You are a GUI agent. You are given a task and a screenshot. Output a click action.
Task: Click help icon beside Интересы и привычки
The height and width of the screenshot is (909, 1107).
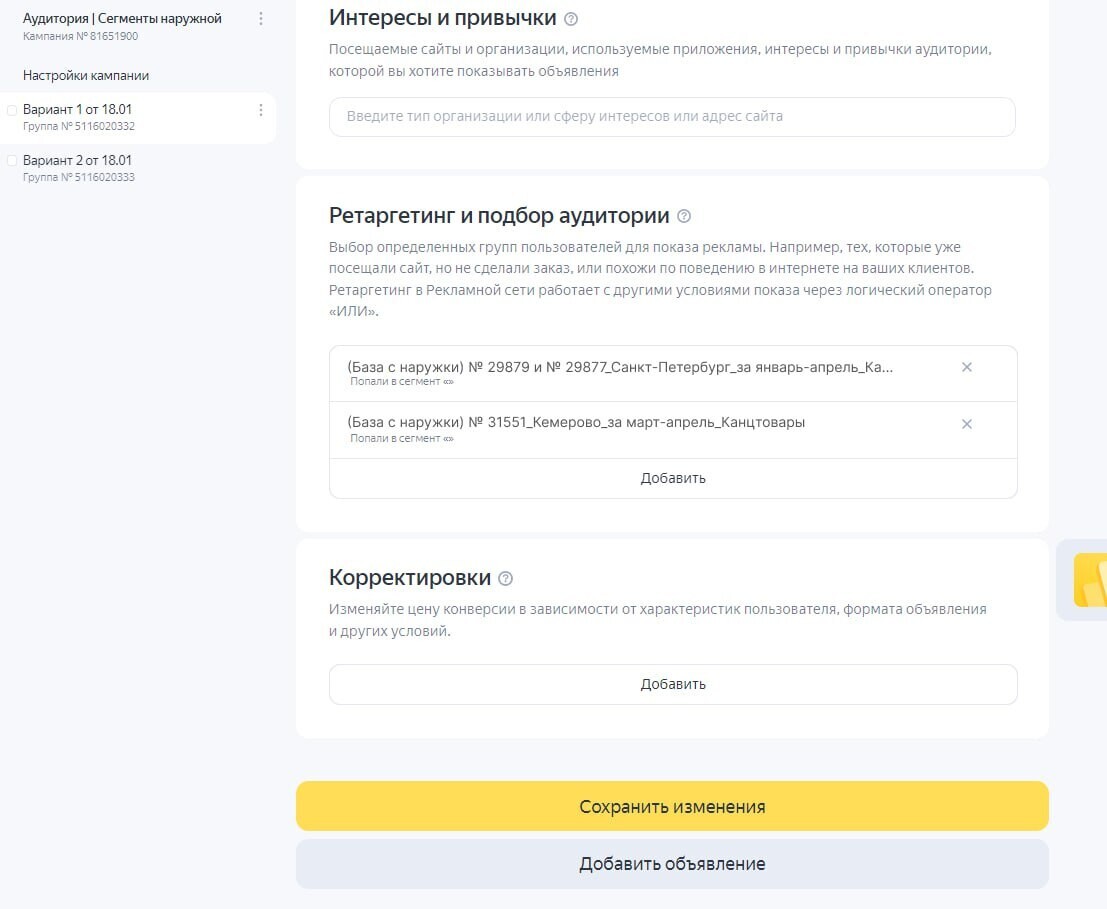tap(571, 19)
